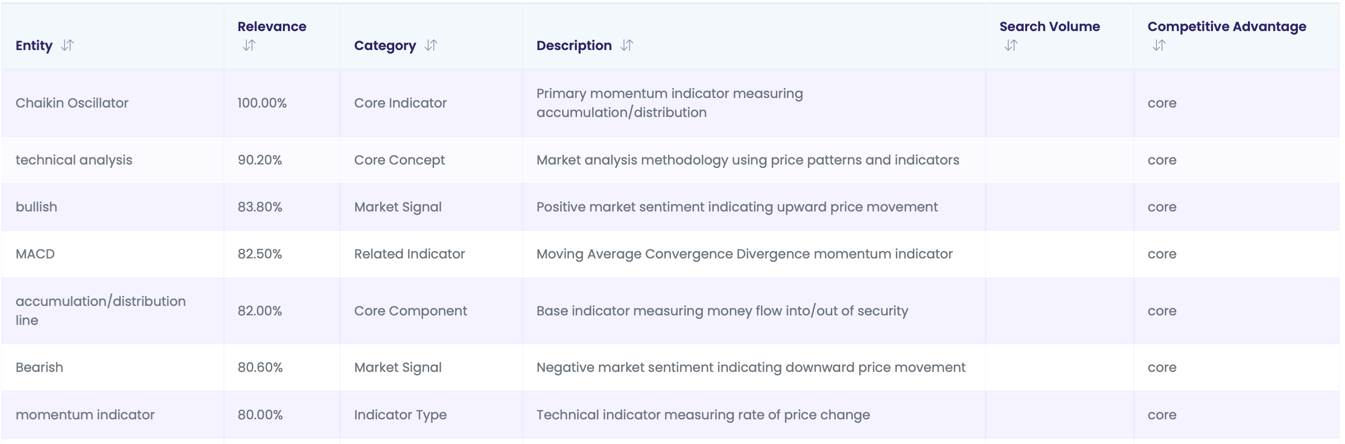1345x444 pixels.
Task: Click sort icon under Competitive Advantage
Action: [1158, 45]
